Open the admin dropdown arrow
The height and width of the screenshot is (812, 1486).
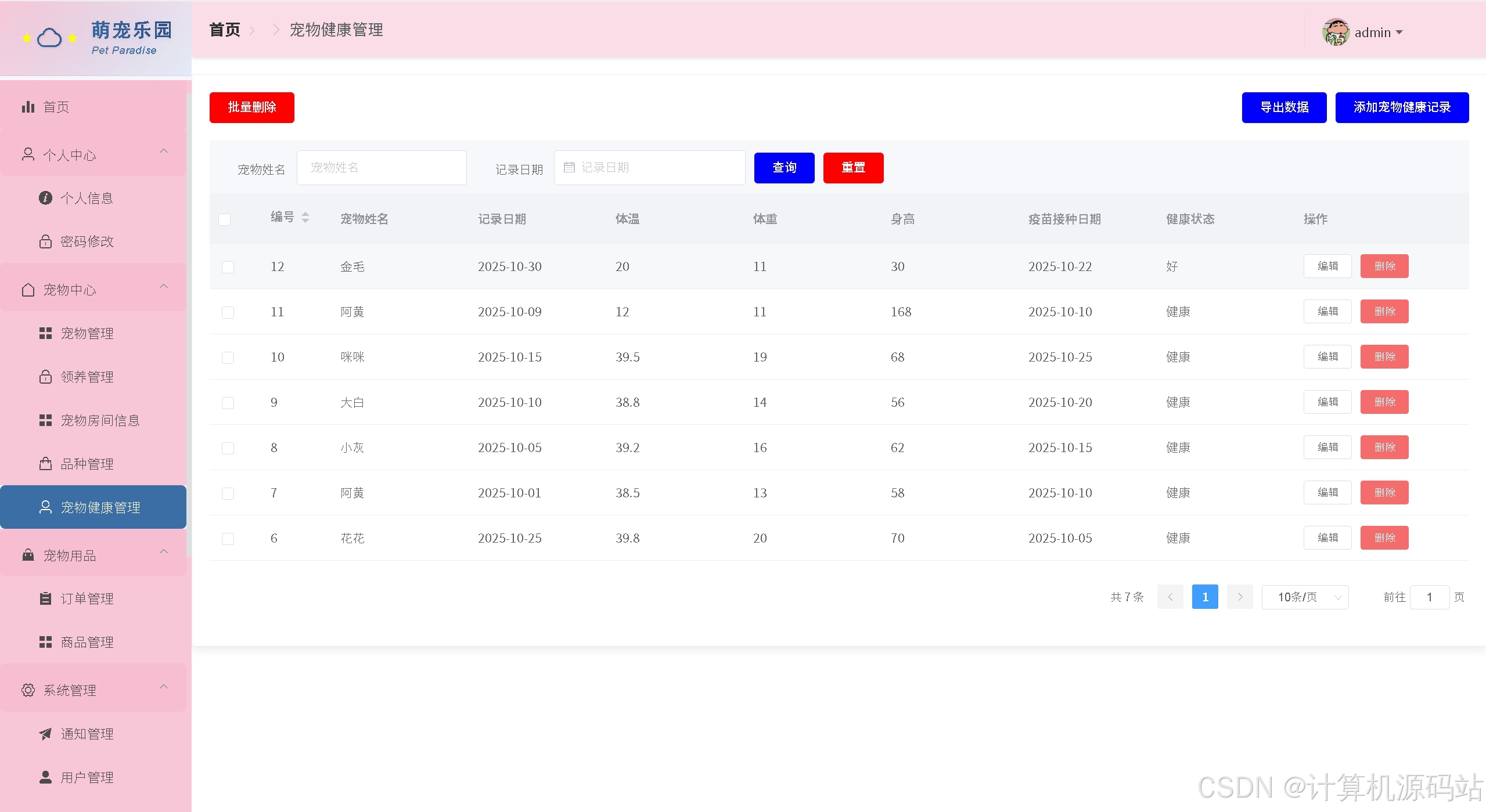[x=1399, y=33]
